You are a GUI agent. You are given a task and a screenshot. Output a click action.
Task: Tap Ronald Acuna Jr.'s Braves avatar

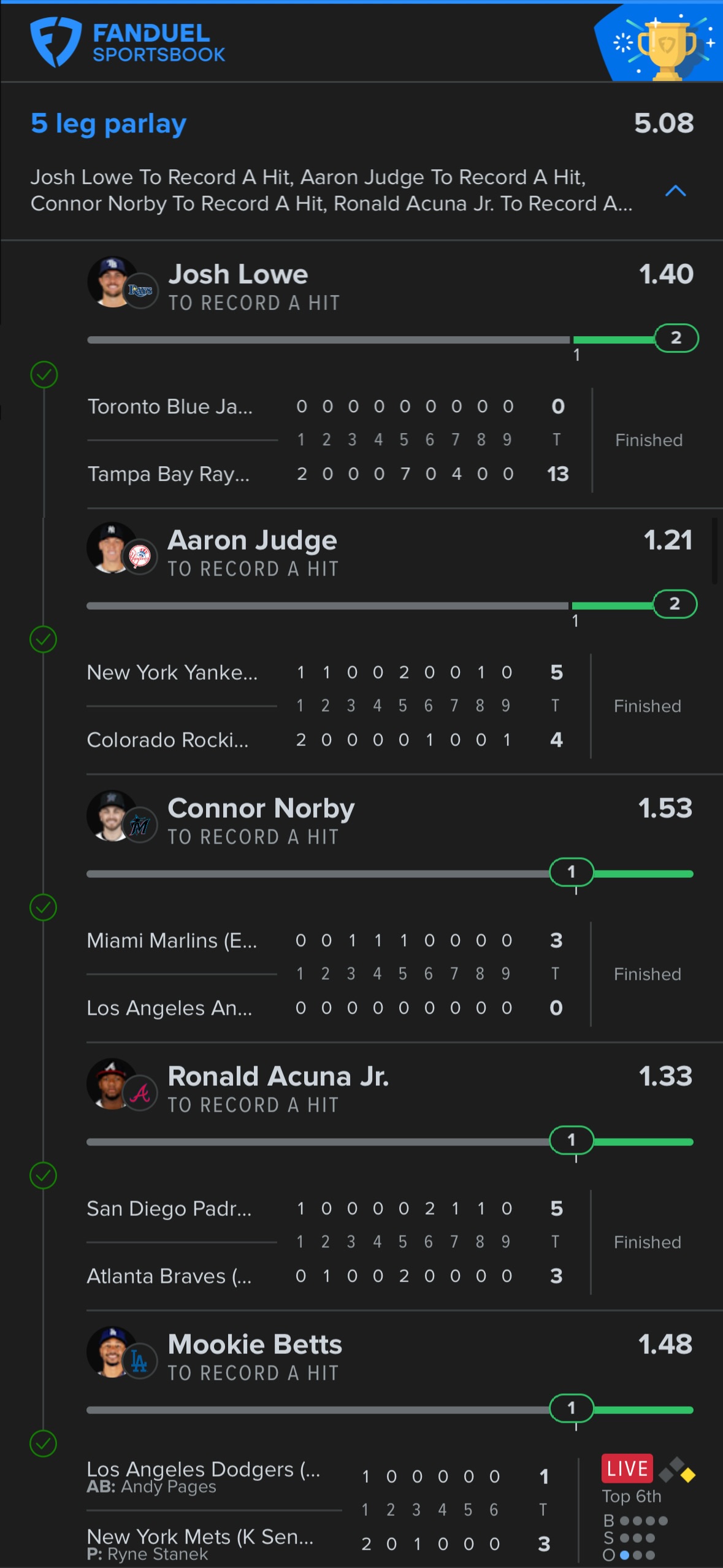122,1084
